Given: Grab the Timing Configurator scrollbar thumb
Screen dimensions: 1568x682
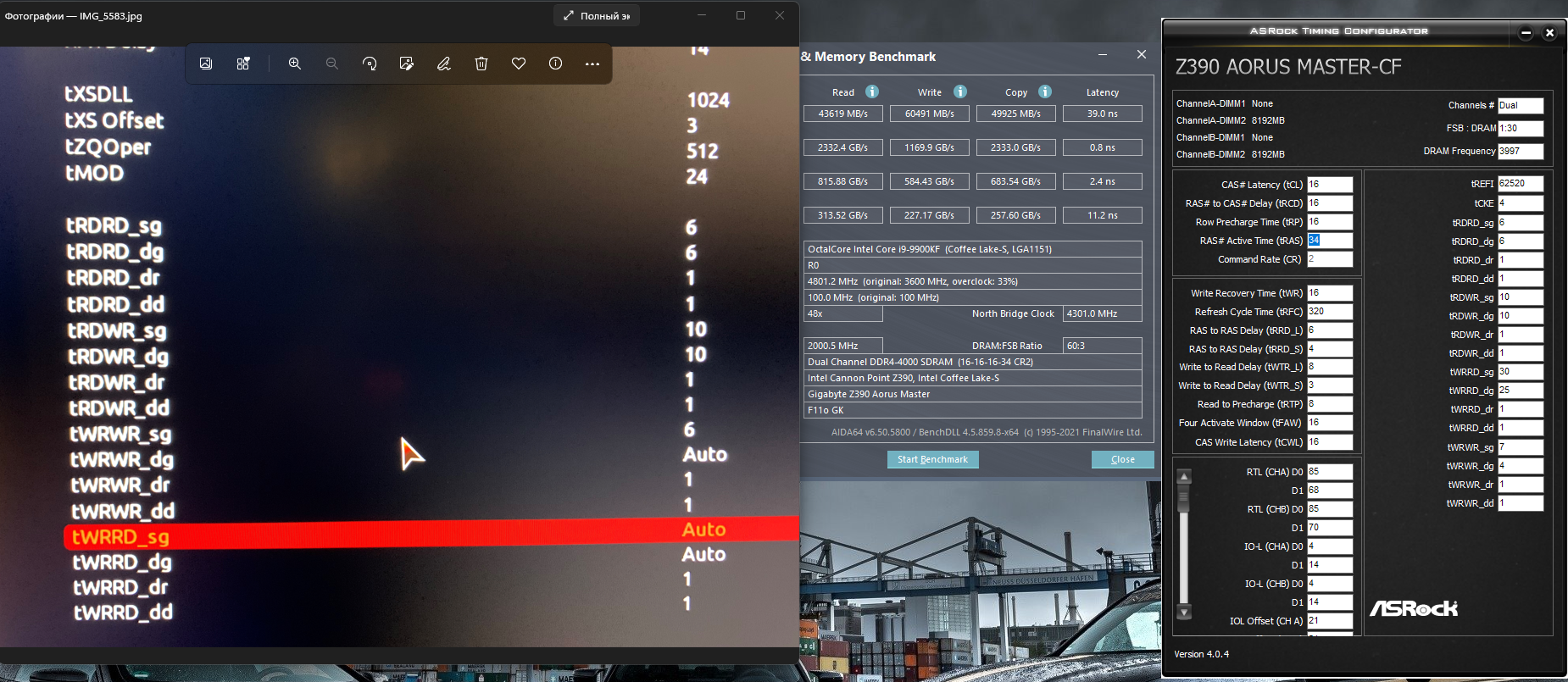Looking at the screenshot, I should point(1184,497).
